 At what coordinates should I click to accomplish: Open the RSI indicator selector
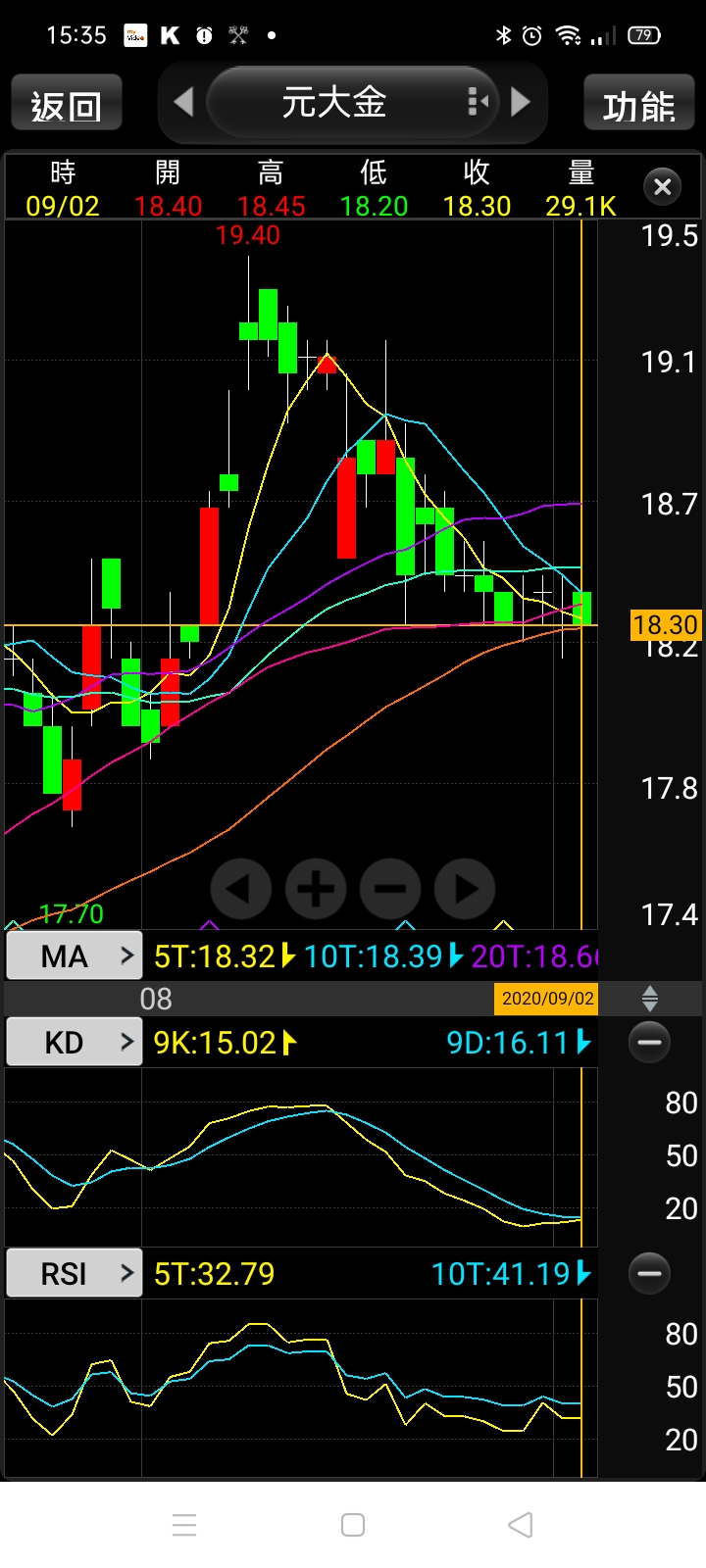click(75, 1273)
